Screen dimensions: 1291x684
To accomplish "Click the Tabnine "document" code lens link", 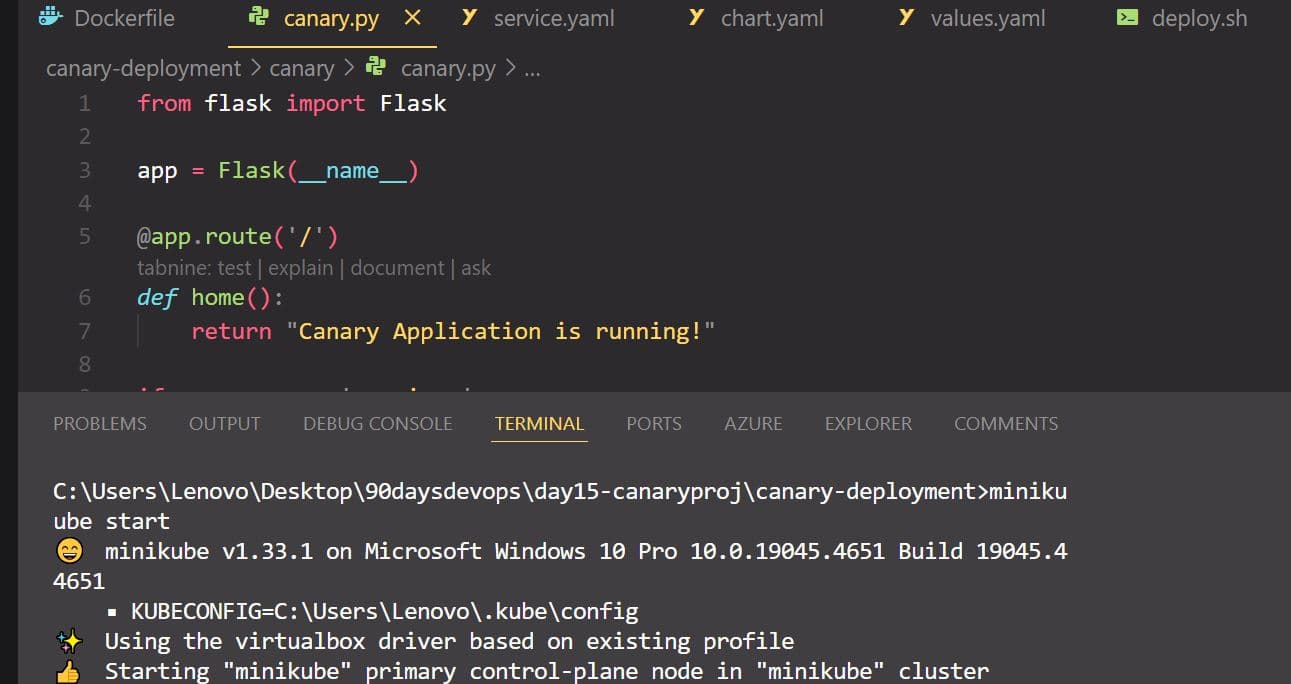I will click(397, 268).
